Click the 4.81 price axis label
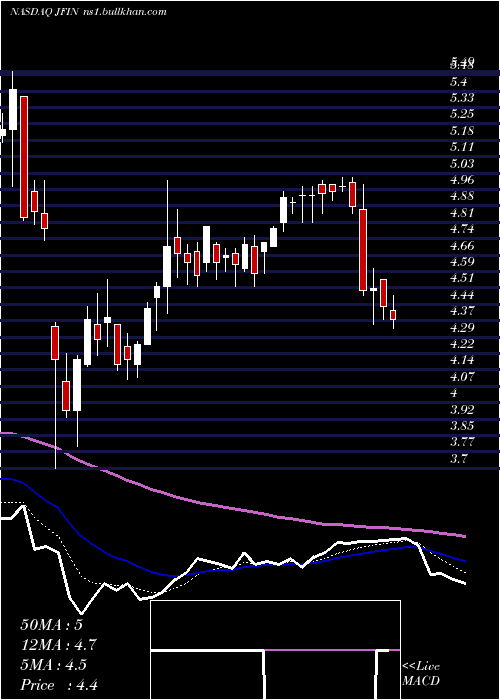 click(462, 212)
